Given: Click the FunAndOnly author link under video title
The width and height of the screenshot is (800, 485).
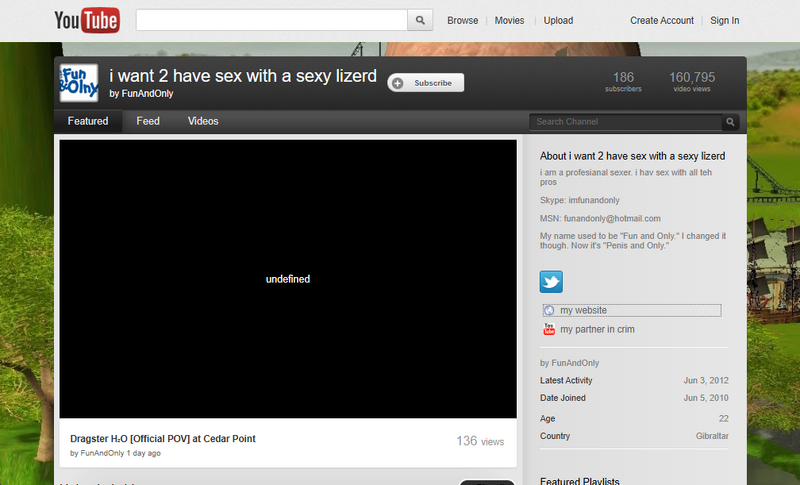Looking at the screenshot, I should pyautogui.click(x=102, y=453).
